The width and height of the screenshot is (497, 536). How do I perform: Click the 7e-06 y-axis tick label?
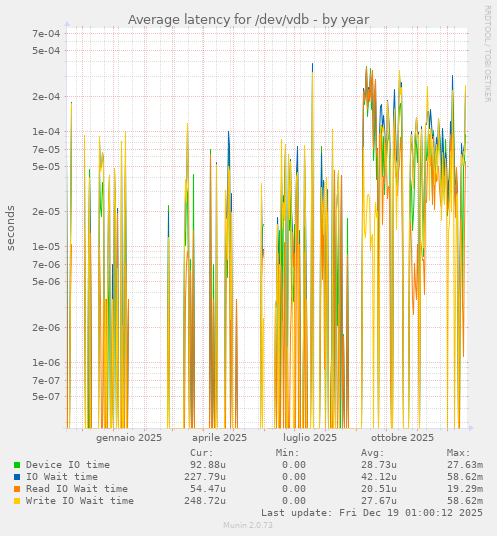pos(46,265)
